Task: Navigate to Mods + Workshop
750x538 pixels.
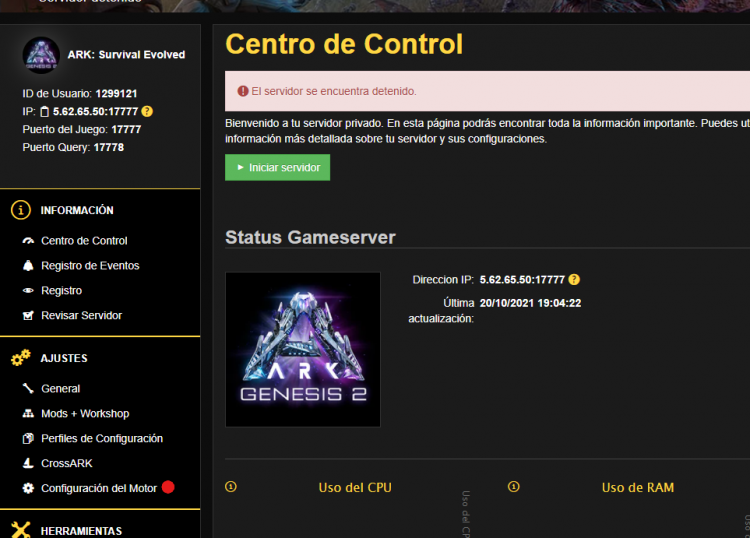Action: pyautogui.click(x=85, y=414)
